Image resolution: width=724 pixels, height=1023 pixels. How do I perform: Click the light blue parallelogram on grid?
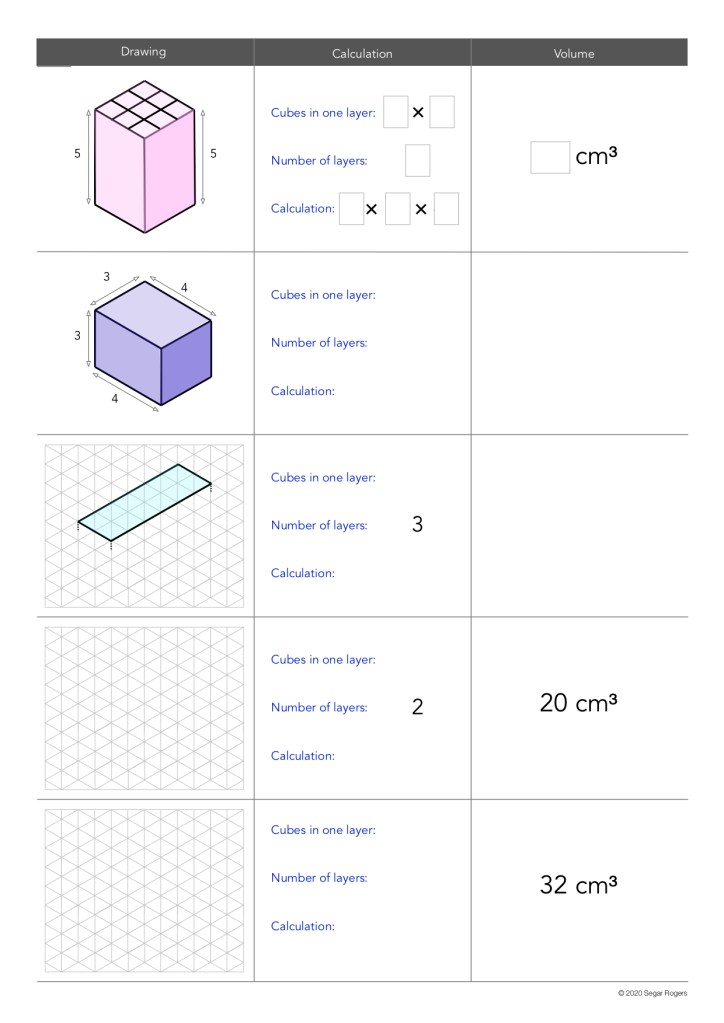click(x=145, y=503)
